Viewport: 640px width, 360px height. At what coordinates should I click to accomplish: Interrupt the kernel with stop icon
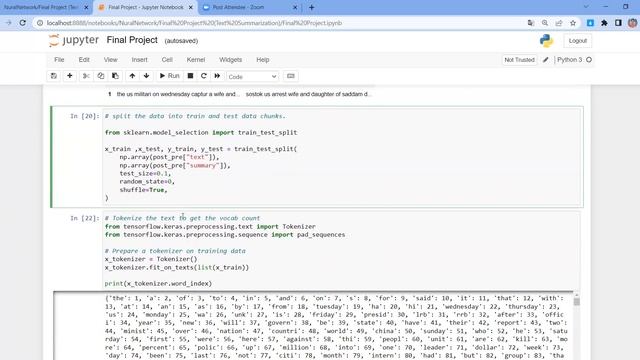[x=190, y=76]
